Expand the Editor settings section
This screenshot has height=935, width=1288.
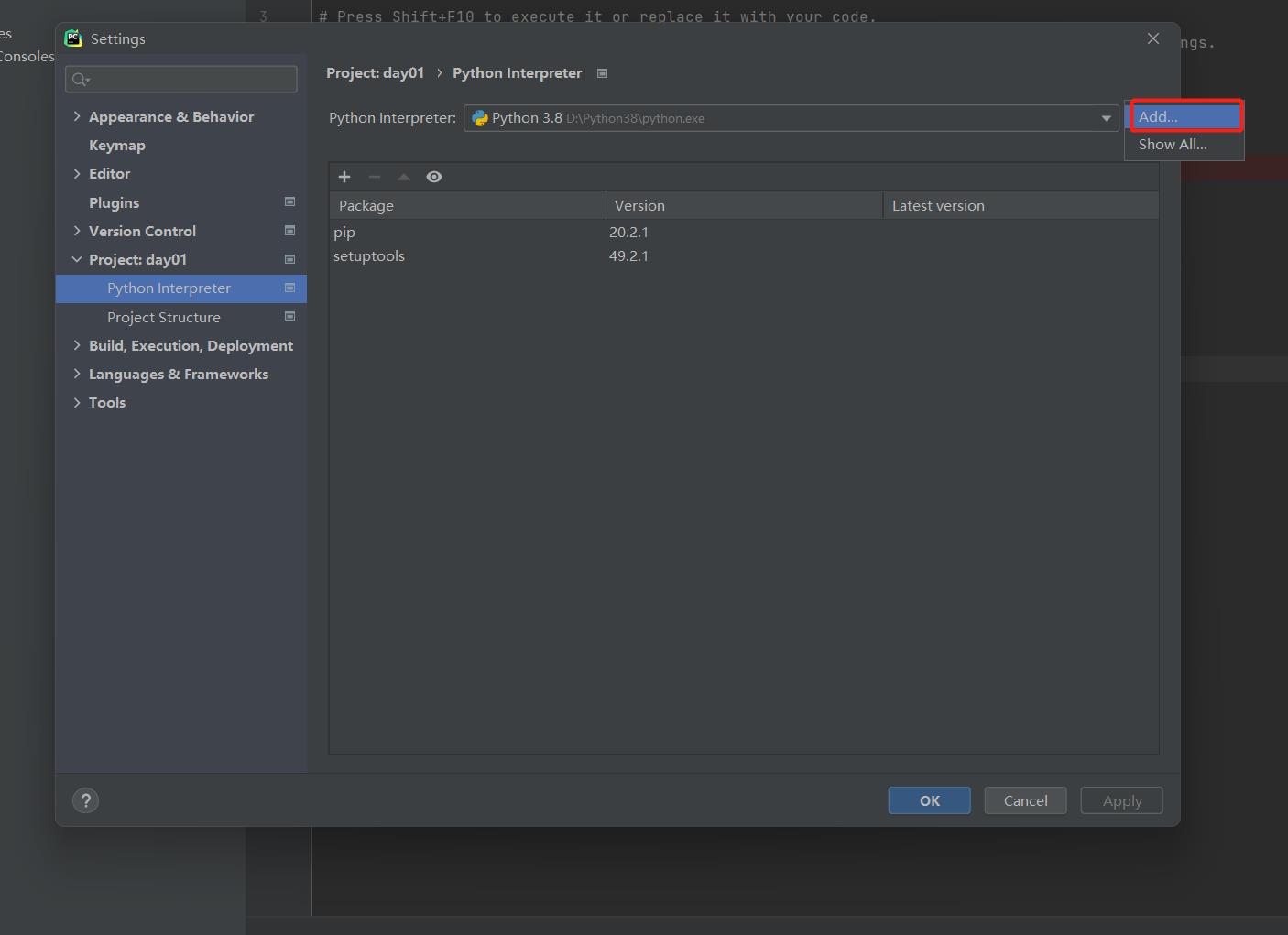77,173
